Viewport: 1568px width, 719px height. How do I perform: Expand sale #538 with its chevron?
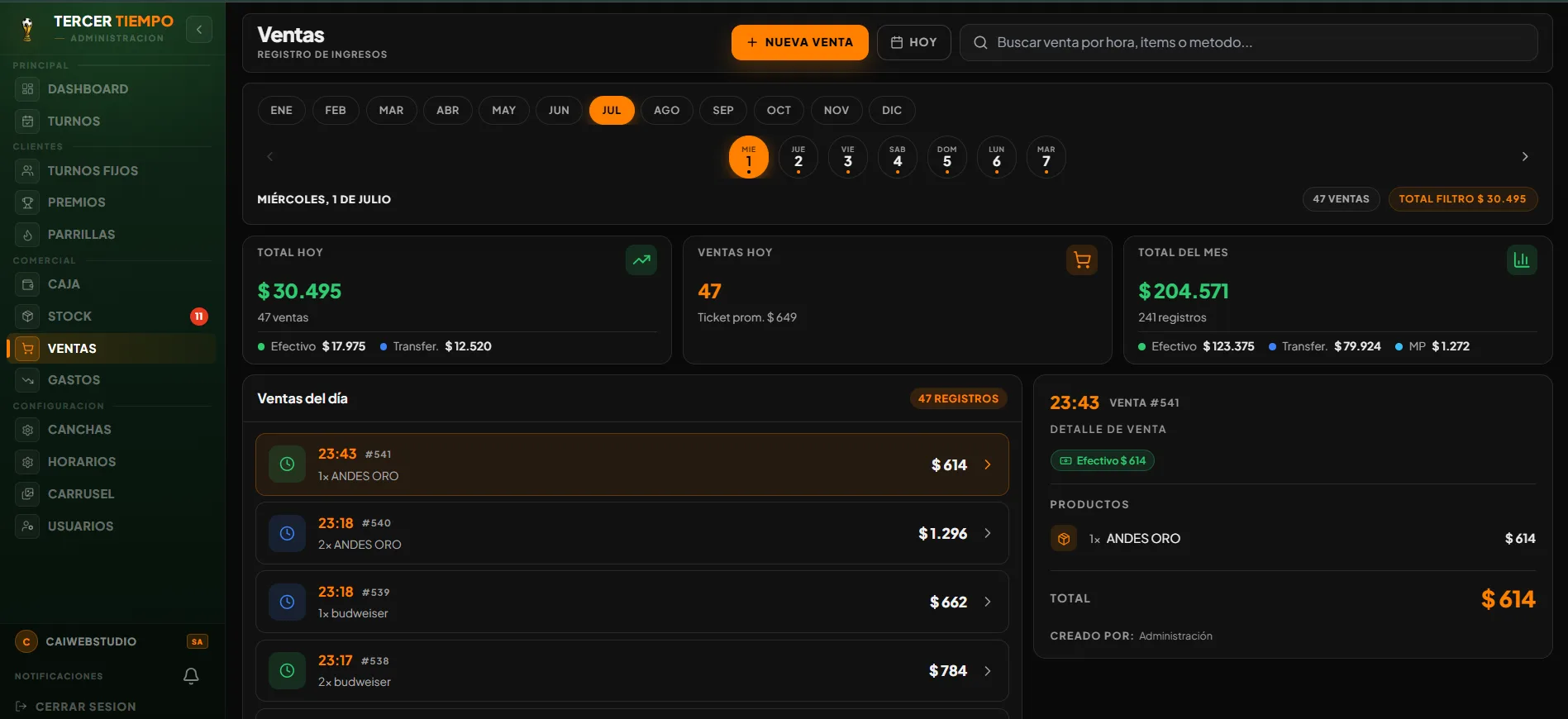click(x=987, y=670)
